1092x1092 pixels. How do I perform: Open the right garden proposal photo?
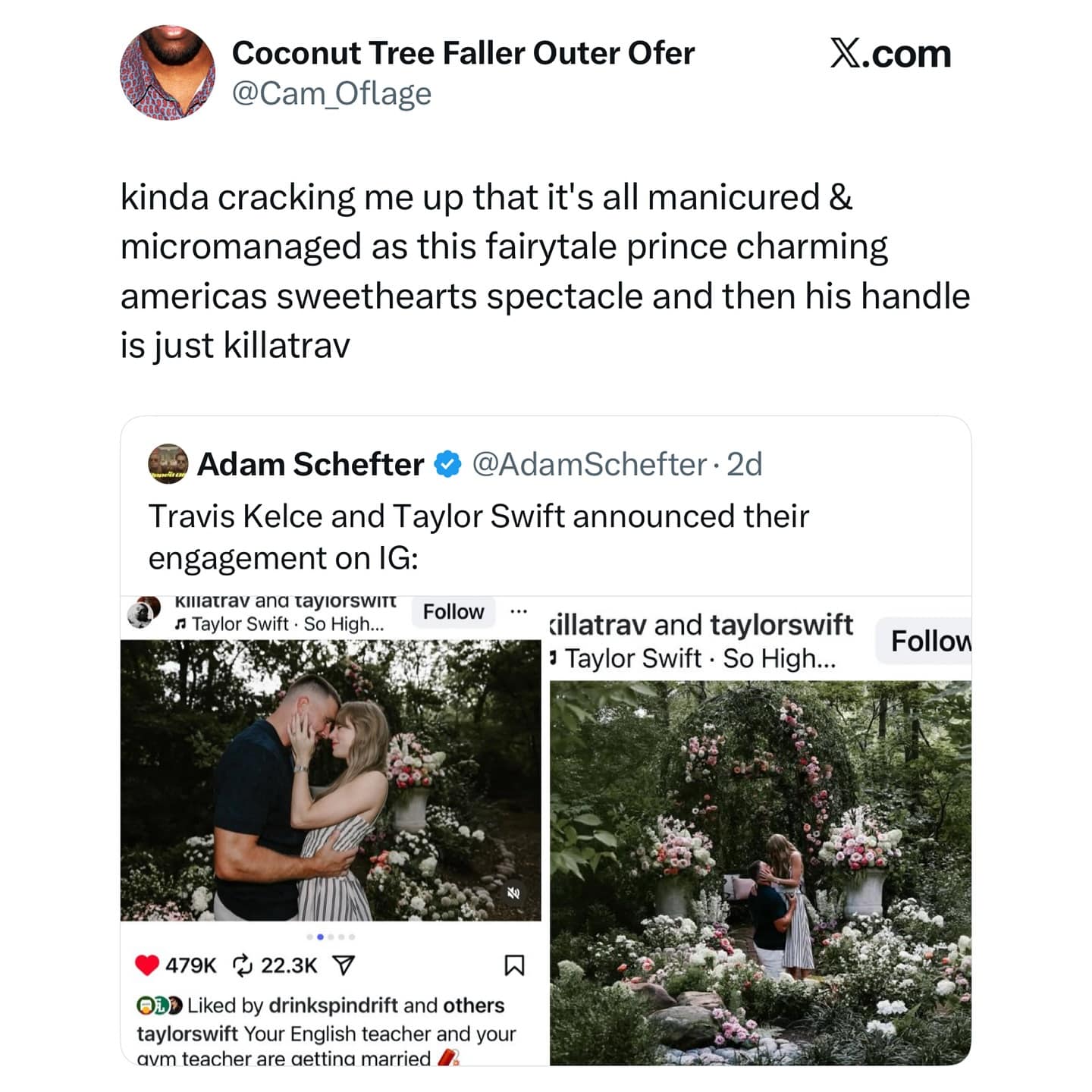click(760, 872)
